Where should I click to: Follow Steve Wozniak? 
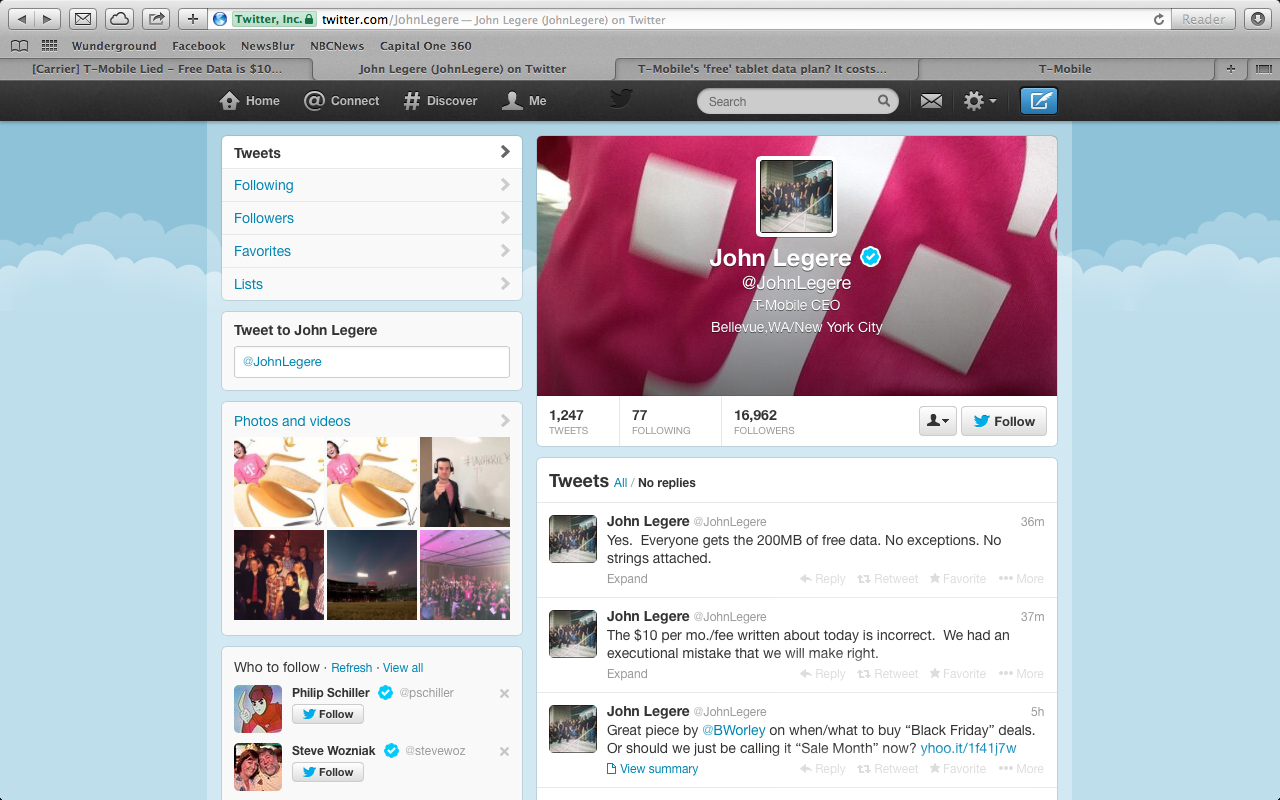(328, 772)
